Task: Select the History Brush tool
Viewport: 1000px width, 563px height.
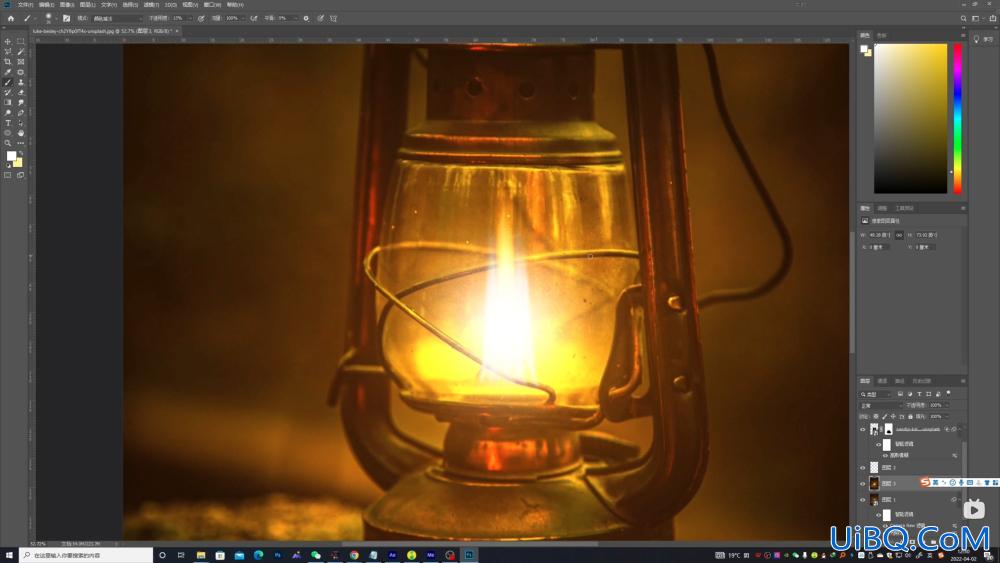Action: [x=8, y=92]
